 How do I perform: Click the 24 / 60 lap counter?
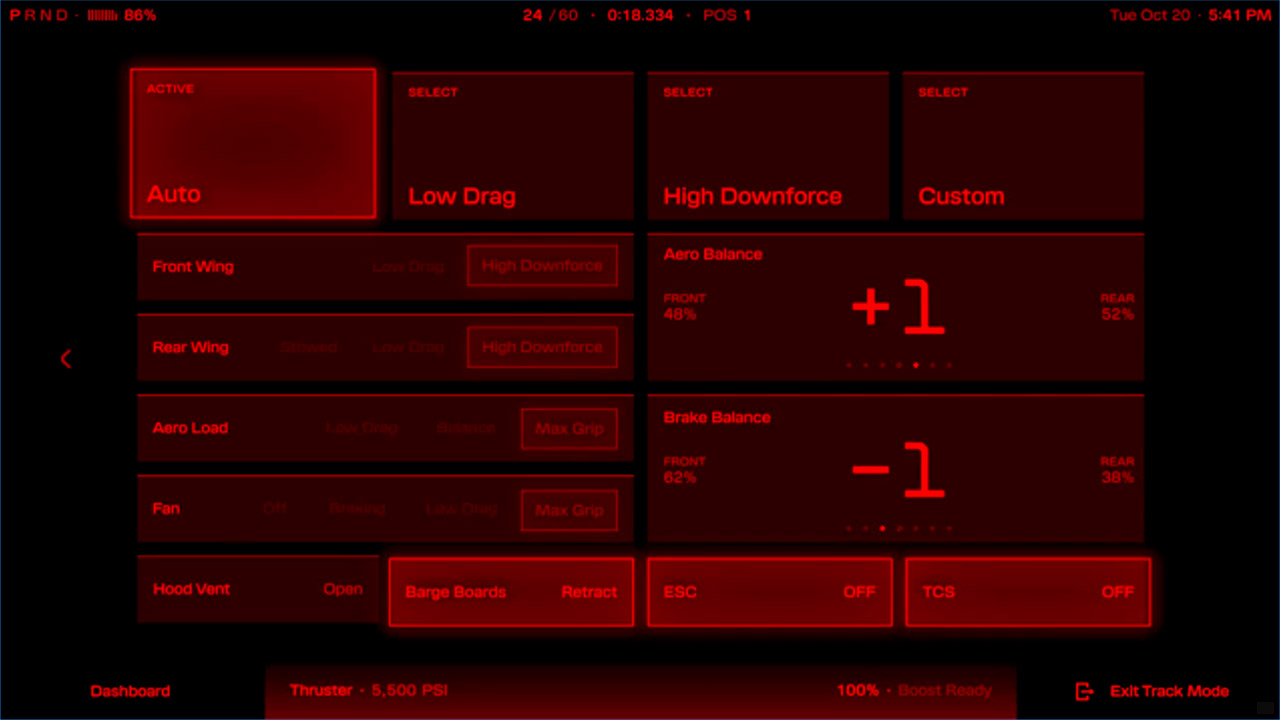coord(550,15)
